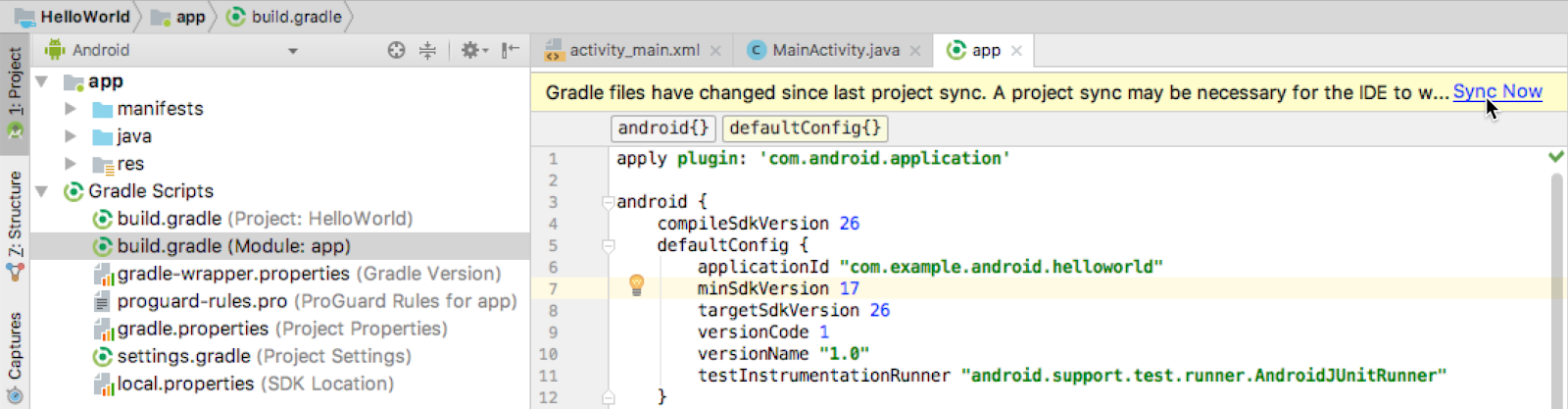Click the settings.gradle file icon
Image resolution: width=1568 pixels, height=409 pixels.
coord(102,356)
